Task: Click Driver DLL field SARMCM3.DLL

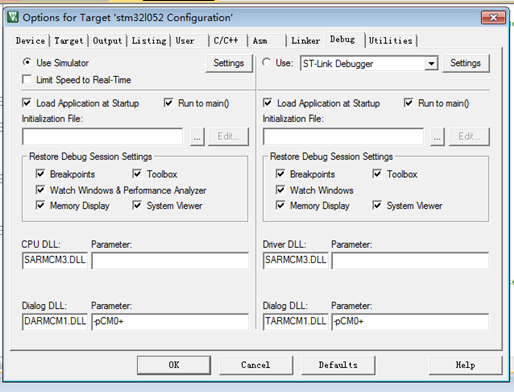Action: coord(296,260)
